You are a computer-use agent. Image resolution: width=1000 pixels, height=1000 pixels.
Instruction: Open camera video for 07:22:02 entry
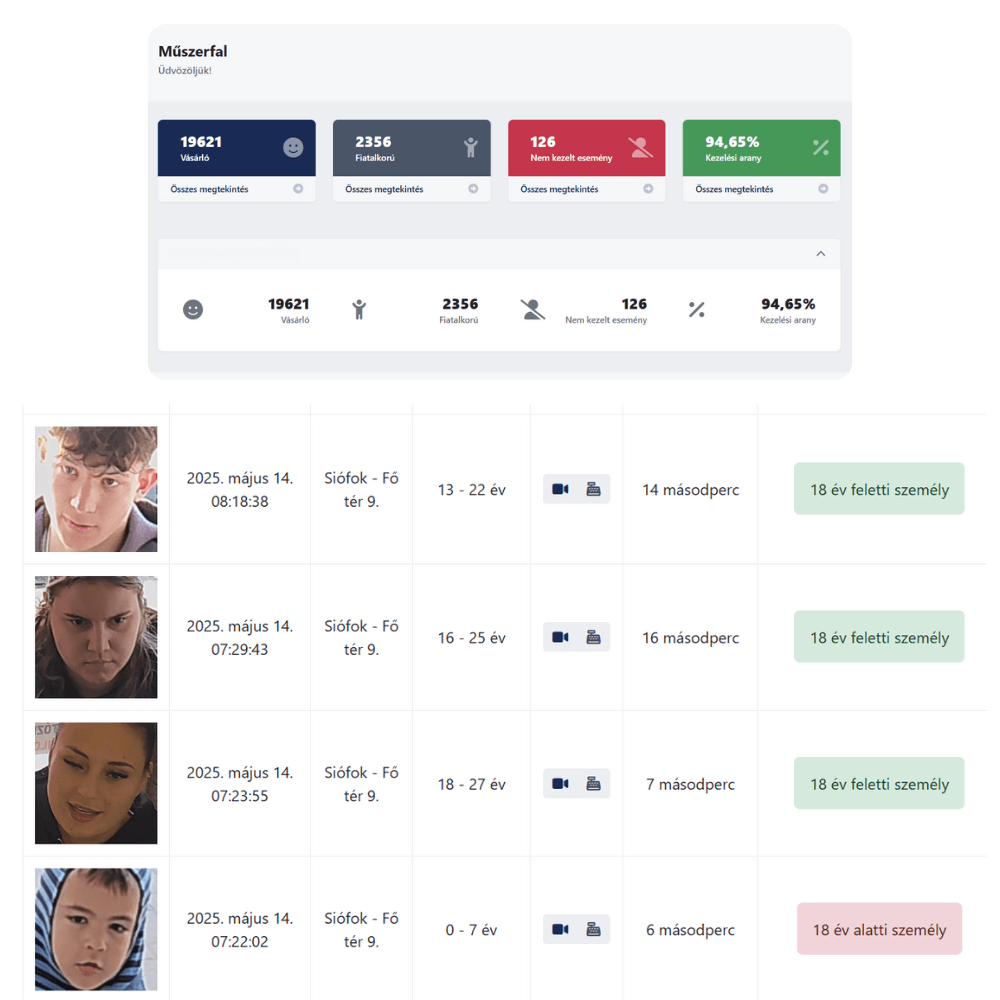(x=560, y=929)
